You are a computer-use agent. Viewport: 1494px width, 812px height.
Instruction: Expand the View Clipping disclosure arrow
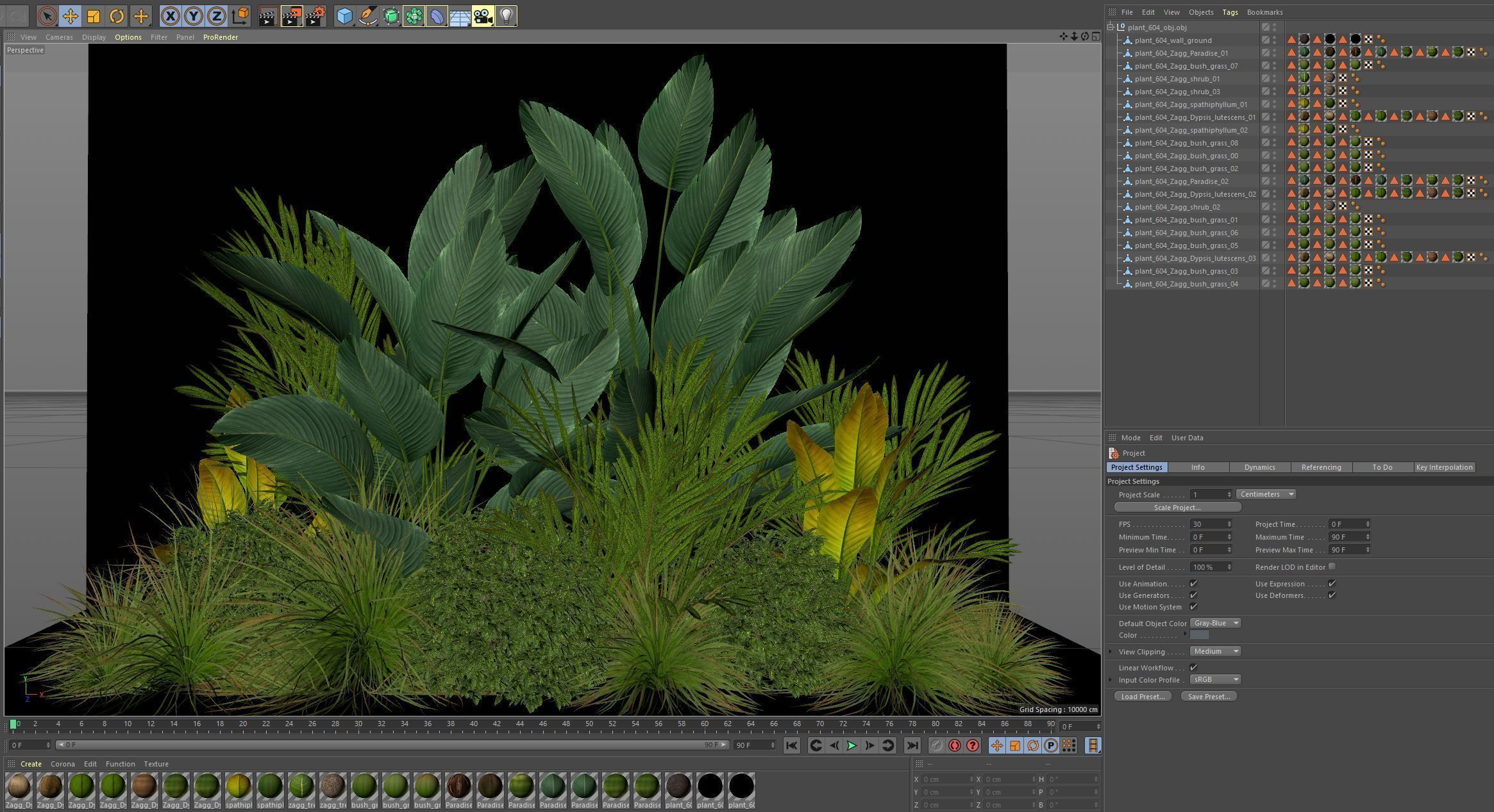click(1111, 652)
